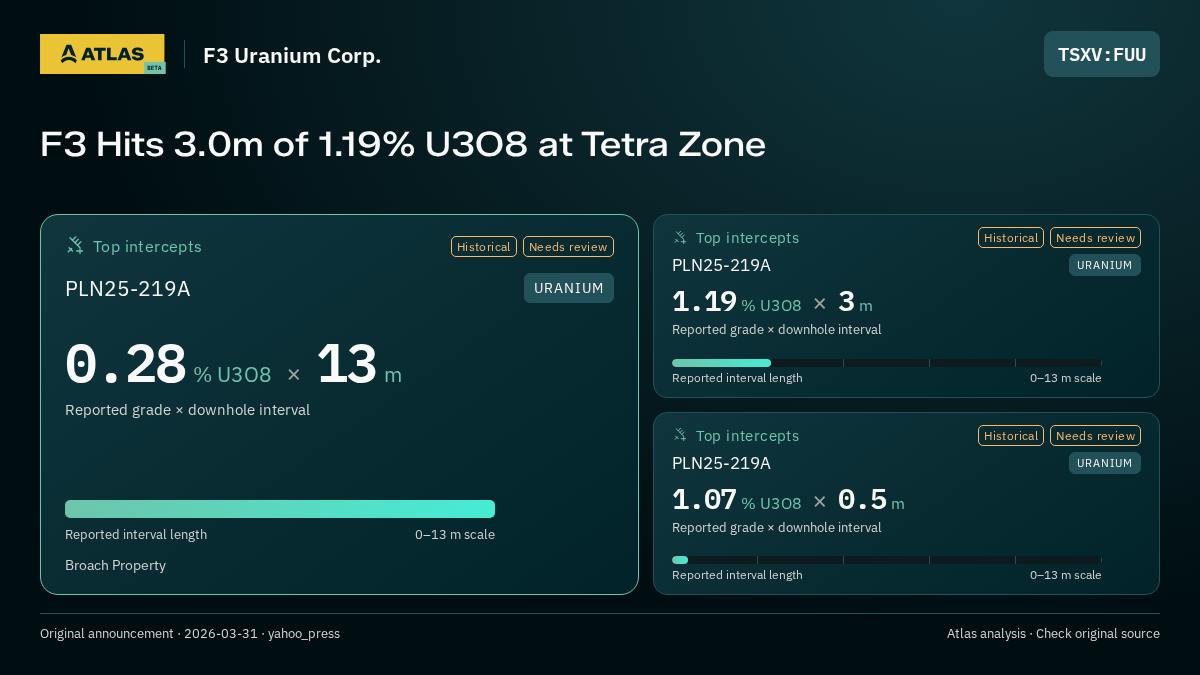Click Needs review tag on the 1.07% card
Screen dimensions: 1200x675
click(x=1095, y=436)
